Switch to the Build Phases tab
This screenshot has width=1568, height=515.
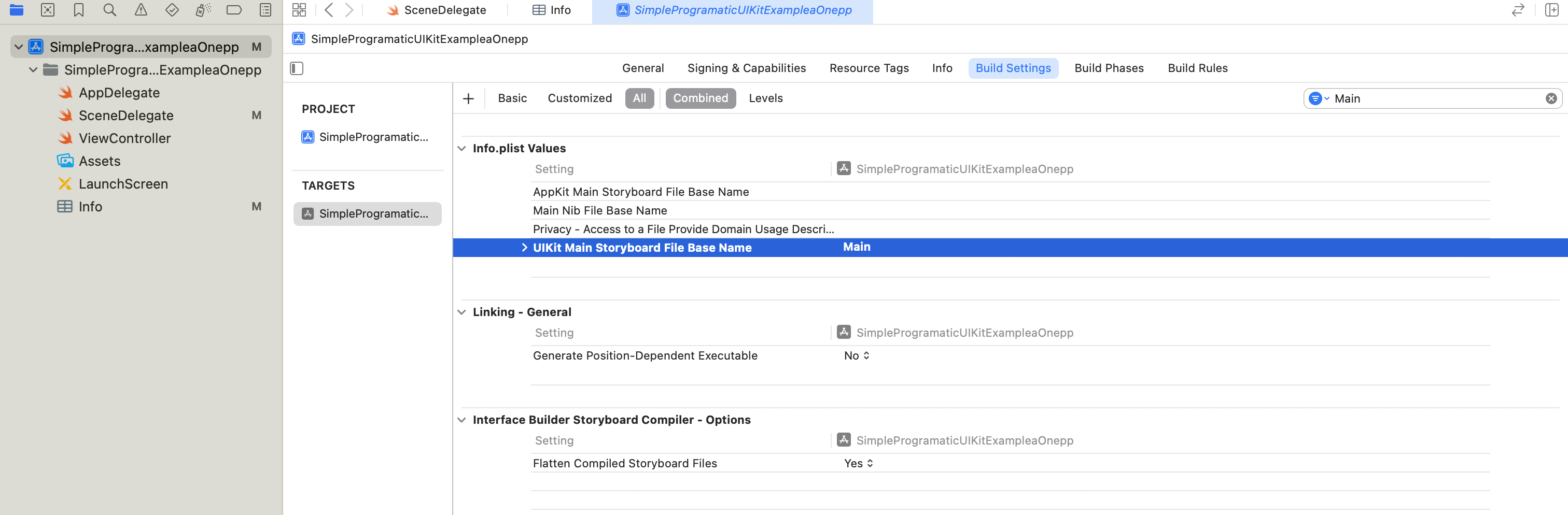[x=1109, y=68]
